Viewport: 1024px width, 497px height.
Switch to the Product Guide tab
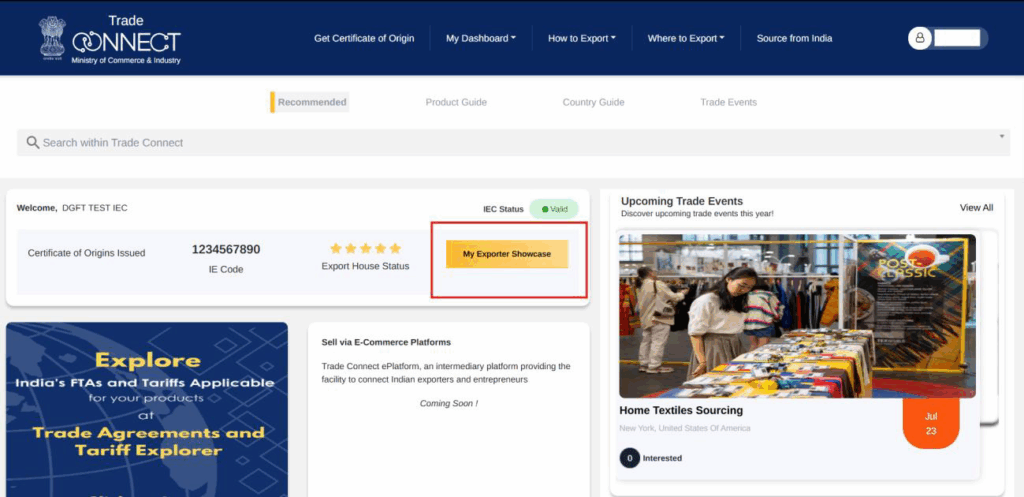point(456,102)
